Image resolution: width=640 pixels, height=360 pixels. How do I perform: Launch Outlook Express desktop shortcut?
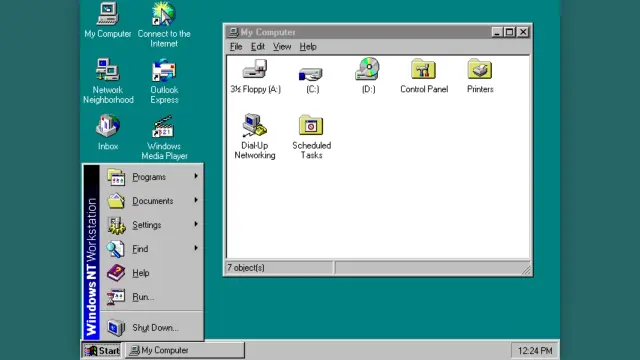[x=164, y=81]
